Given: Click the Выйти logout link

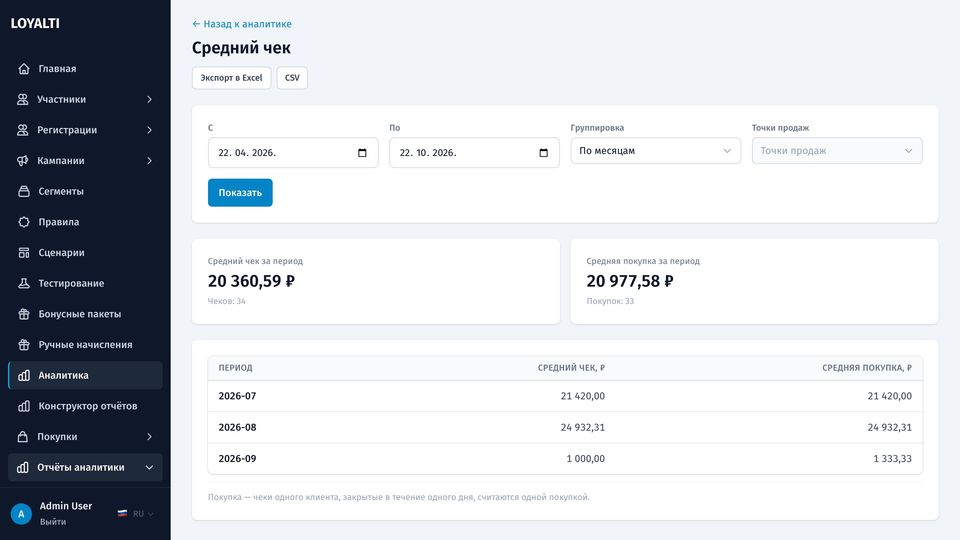Looking at the screenshot, I should [53, 522].
